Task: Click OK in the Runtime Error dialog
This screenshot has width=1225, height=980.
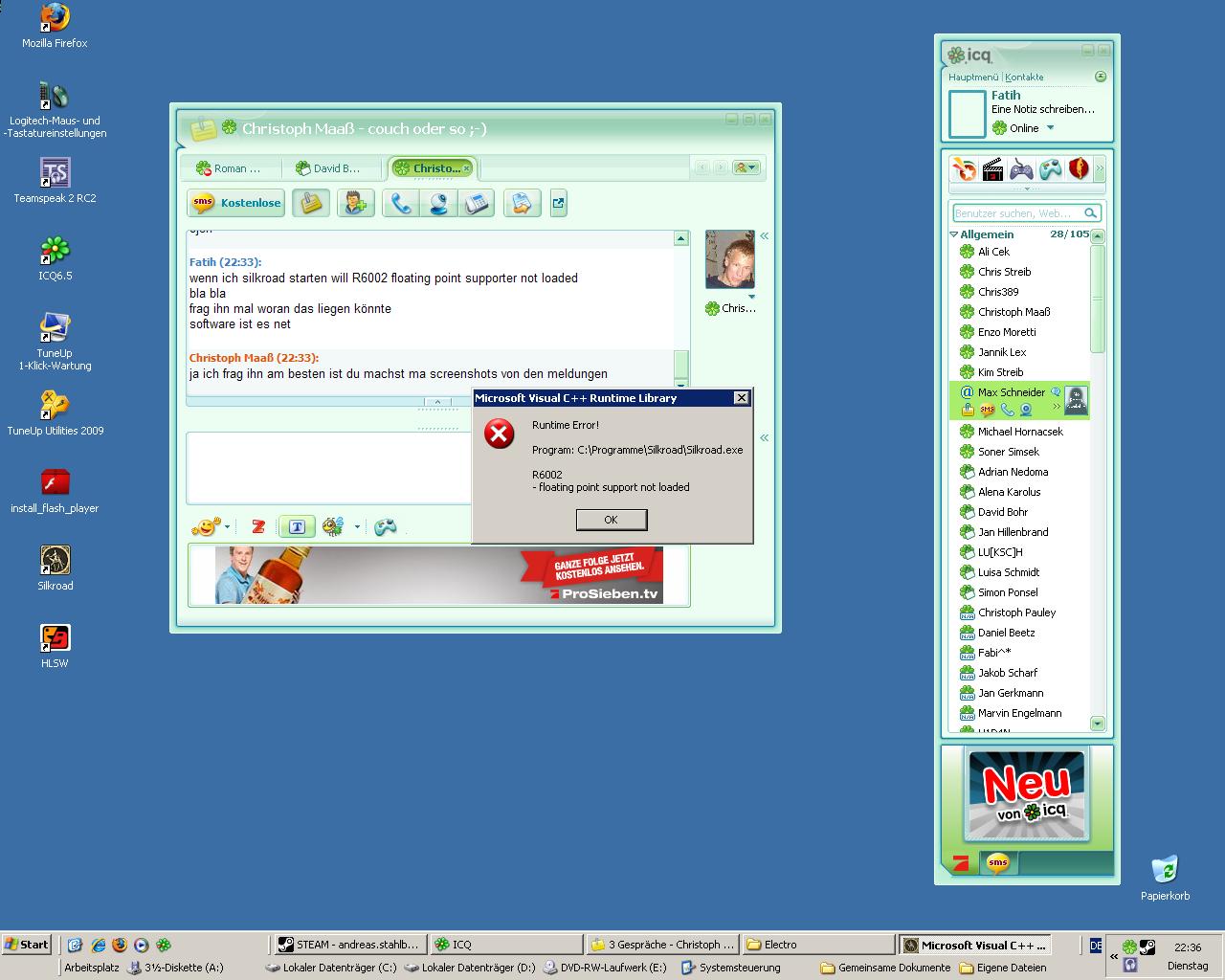Action: click(612, 520)
